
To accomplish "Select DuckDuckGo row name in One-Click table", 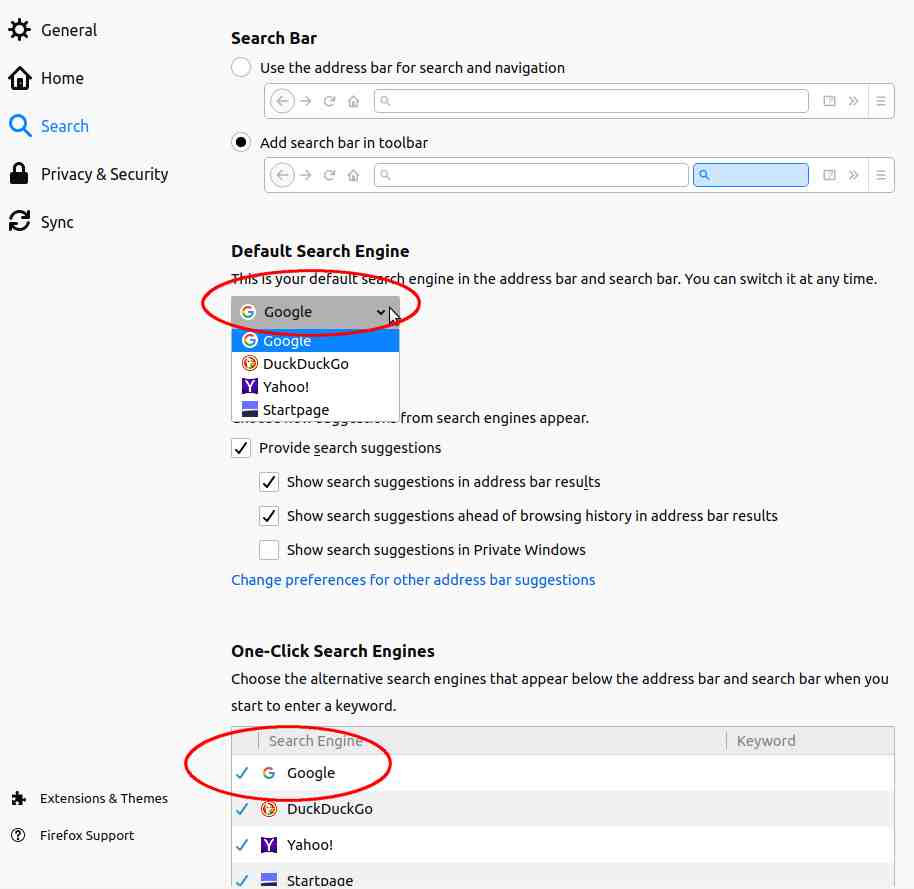I will 330,809.
